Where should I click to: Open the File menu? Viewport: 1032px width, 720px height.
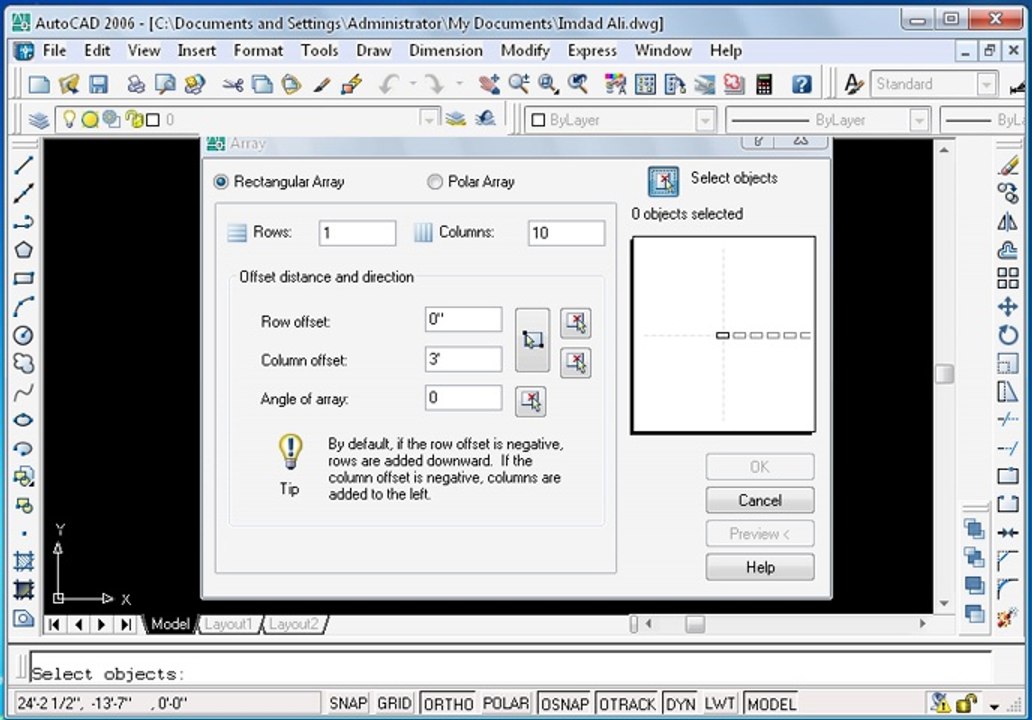[x=54, y=51]
